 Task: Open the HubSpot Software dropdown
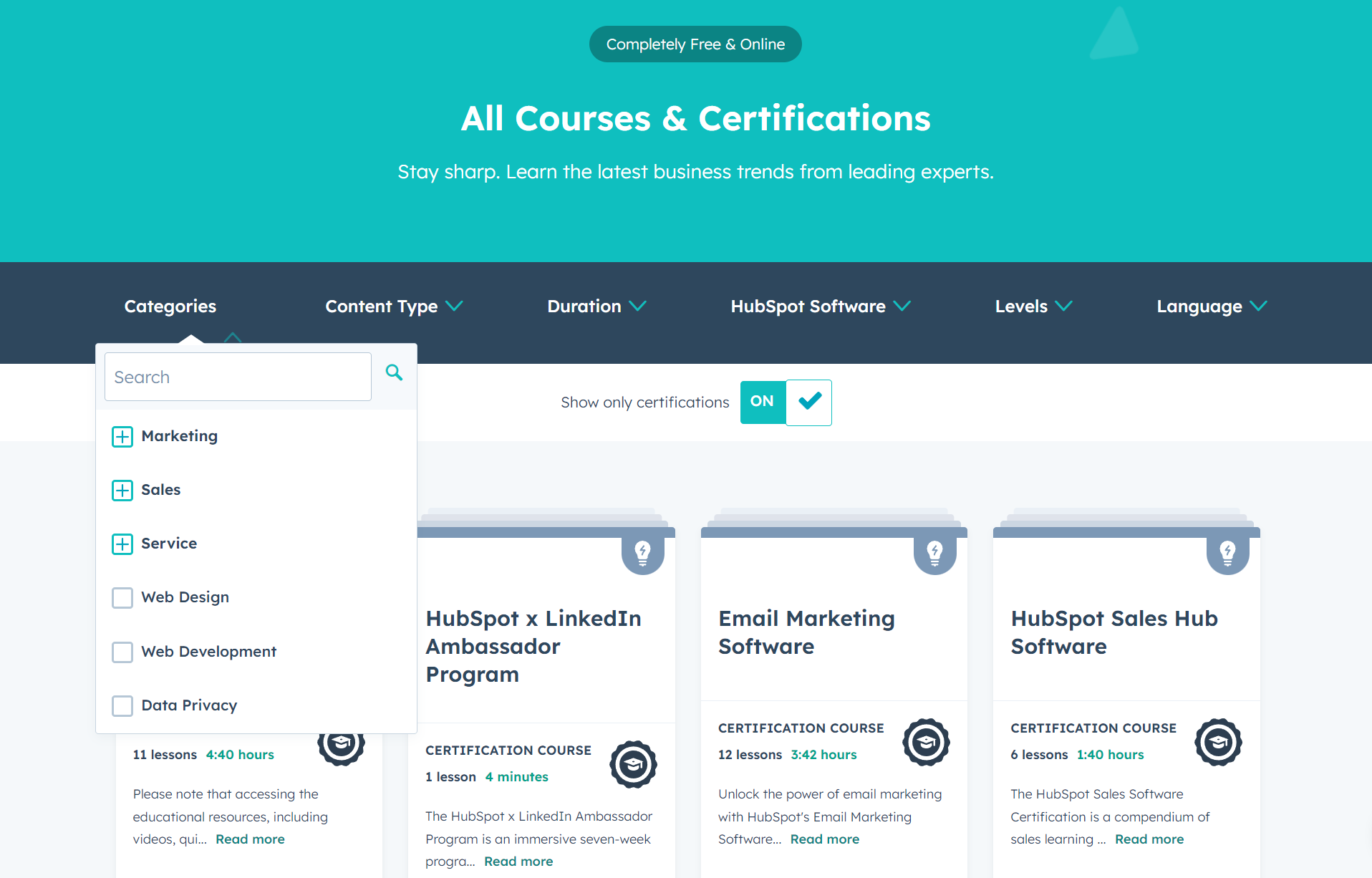pyautogui.click(x=821, y=307)
